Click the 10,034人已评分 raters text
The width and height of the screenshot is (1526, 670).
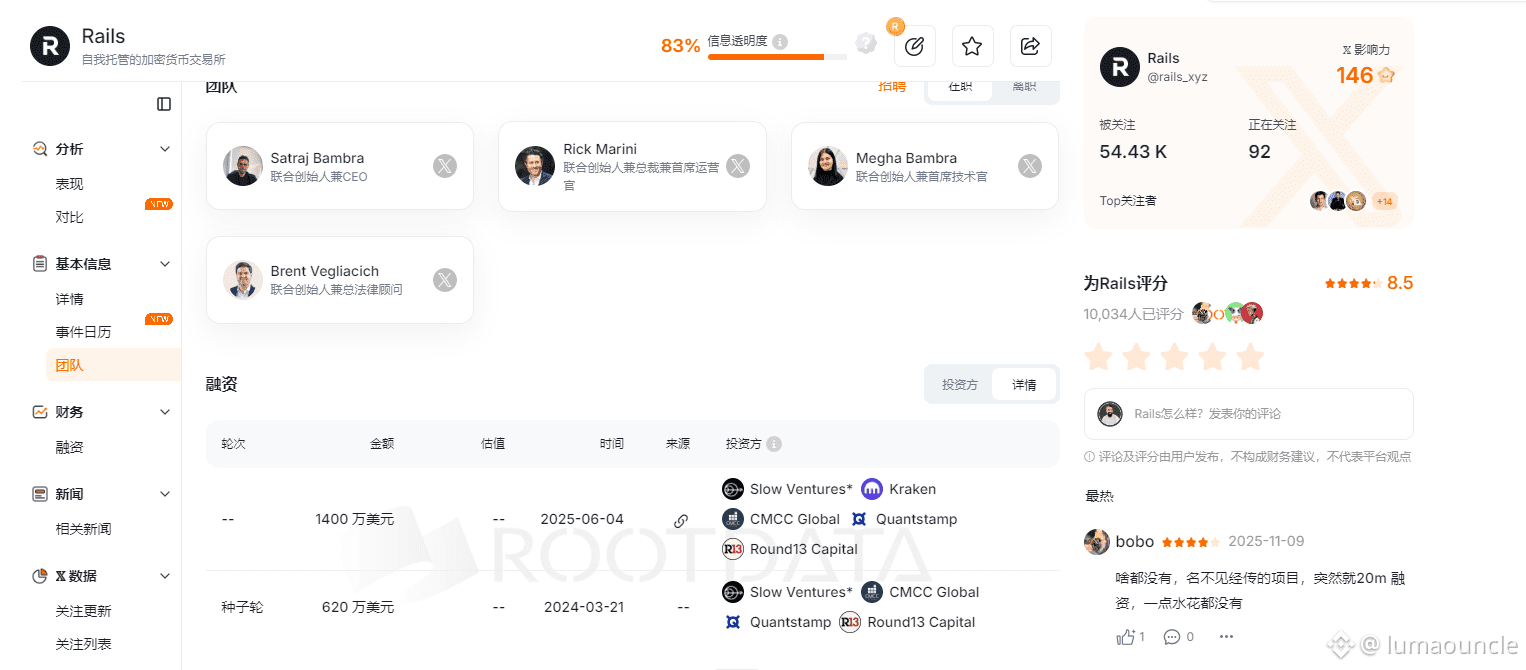point(1134,314)
